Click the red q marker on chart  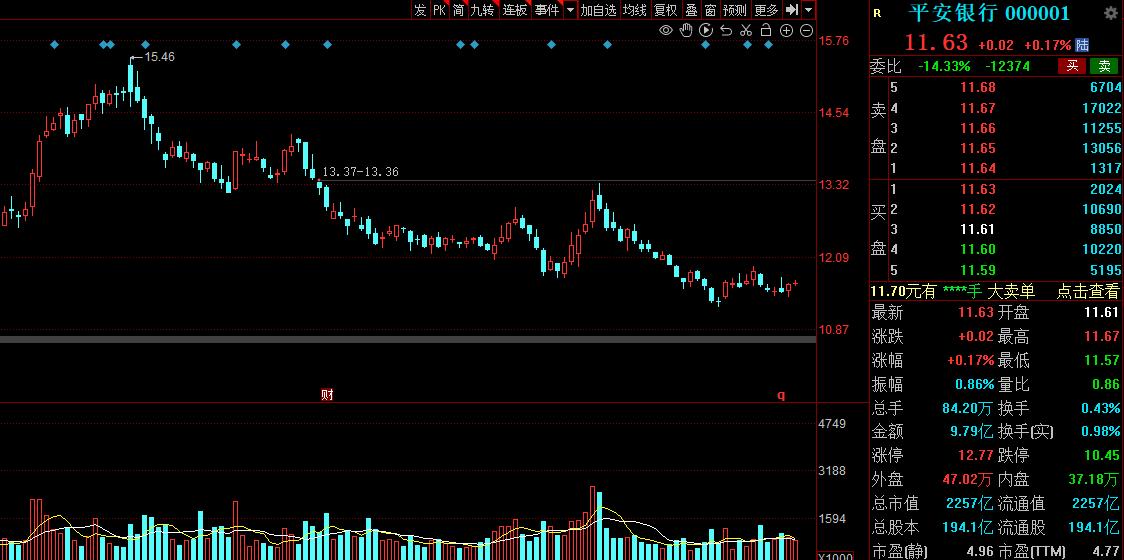tap(781, 394)
